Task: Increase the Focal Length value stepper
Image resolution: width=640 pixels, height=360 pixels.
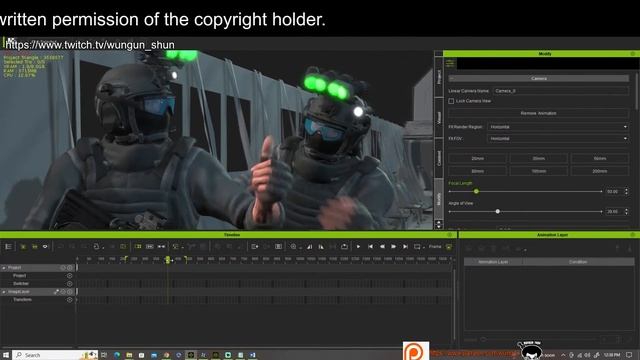Action: (x=627, y=189)
